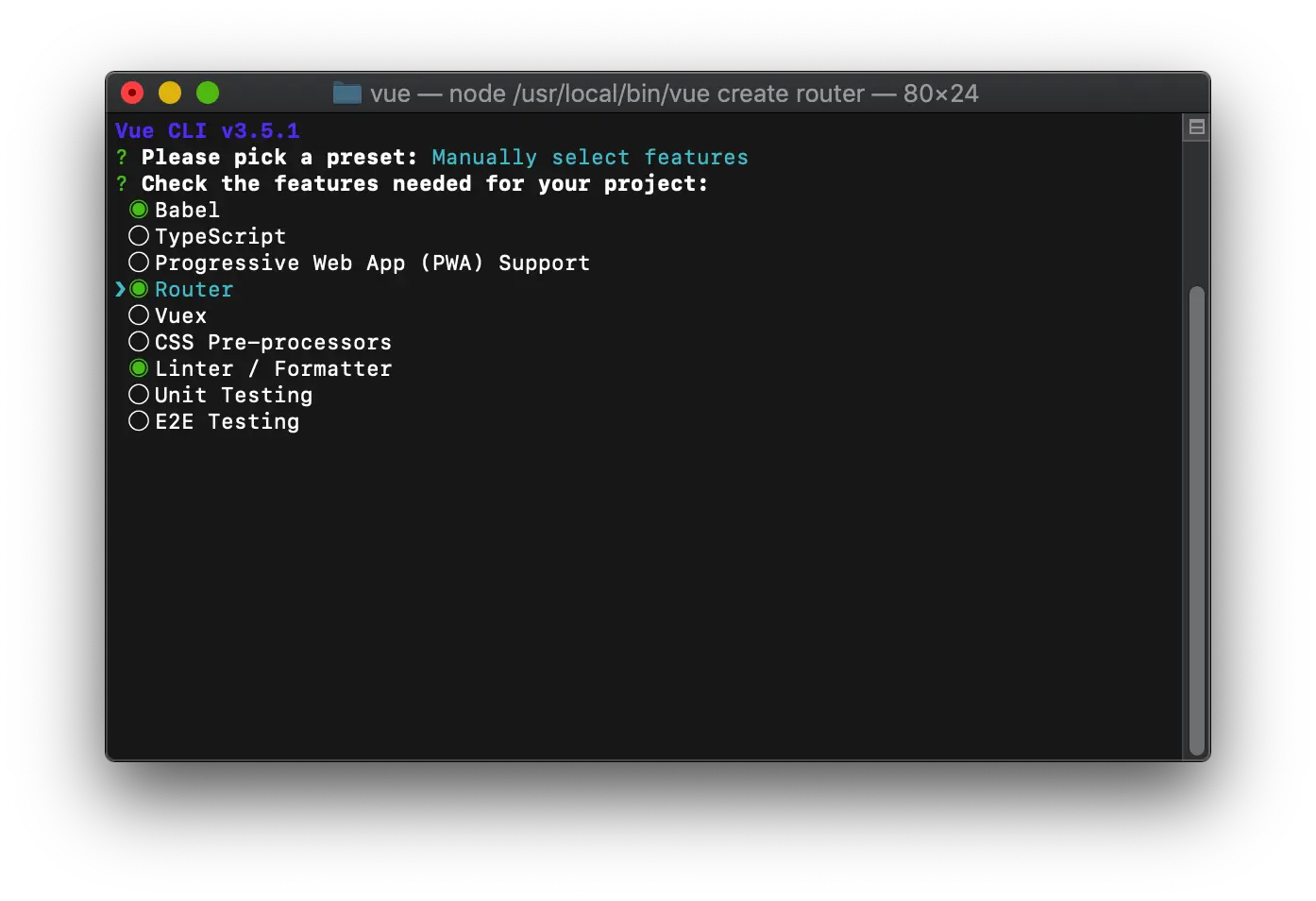Toggle the TypeScript feature circle

pyautogui.click(x=139, y=236)
